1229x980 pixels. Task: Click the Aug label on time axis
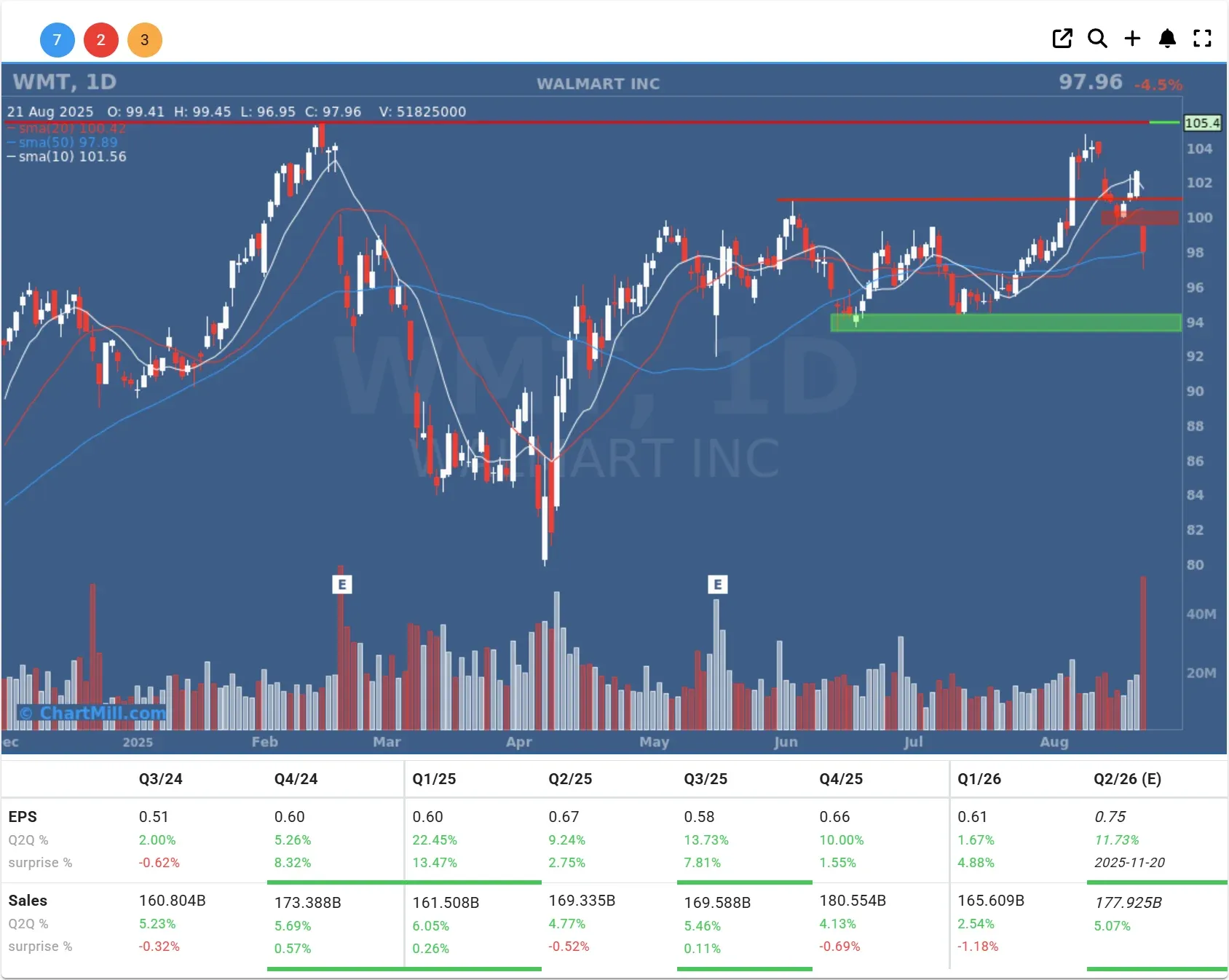click(1054, 742)
